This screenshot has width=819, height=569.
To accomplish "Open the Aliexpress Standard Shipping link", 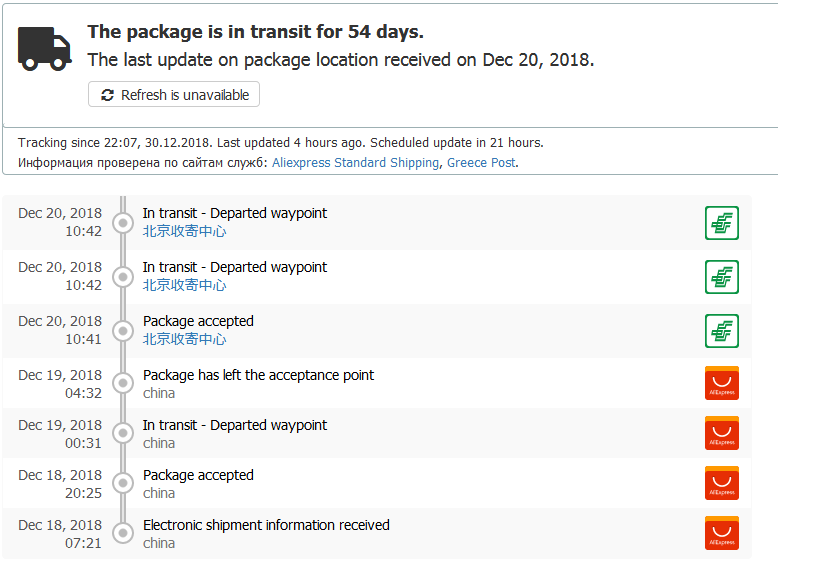I will 355,162.
